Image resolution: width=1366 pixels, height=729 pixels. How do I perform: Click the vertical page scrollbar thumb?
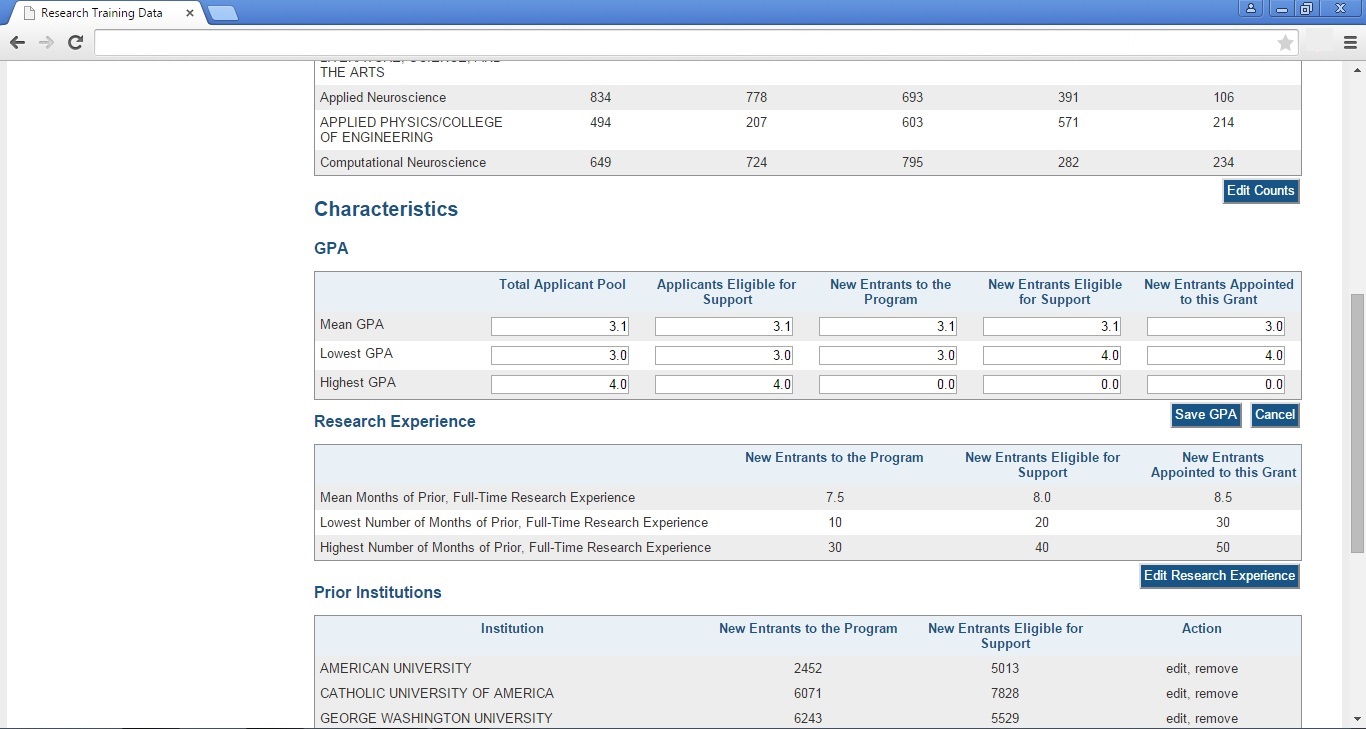pos(1357,422)
